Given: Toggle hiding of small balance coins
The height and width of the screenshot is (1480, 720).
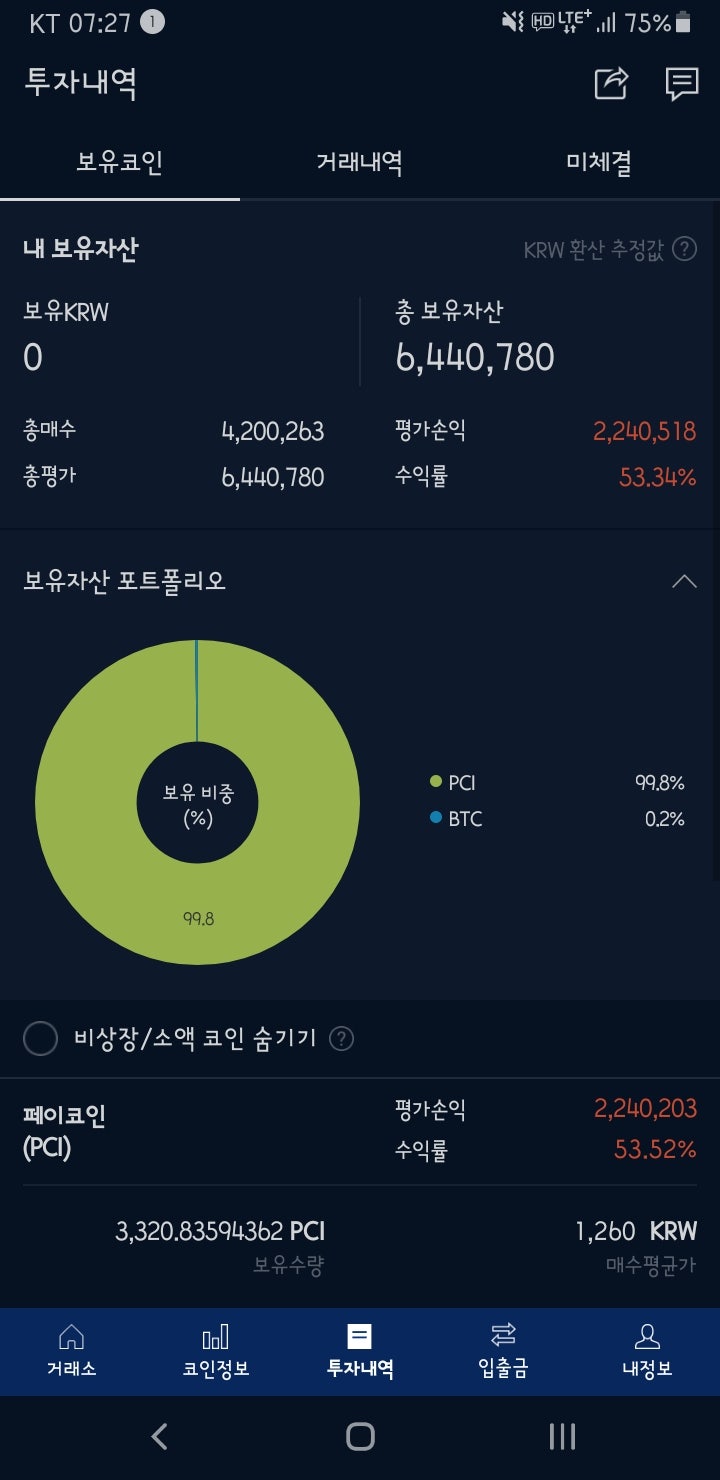Looking at the screenshot, I should (41, 1039).
